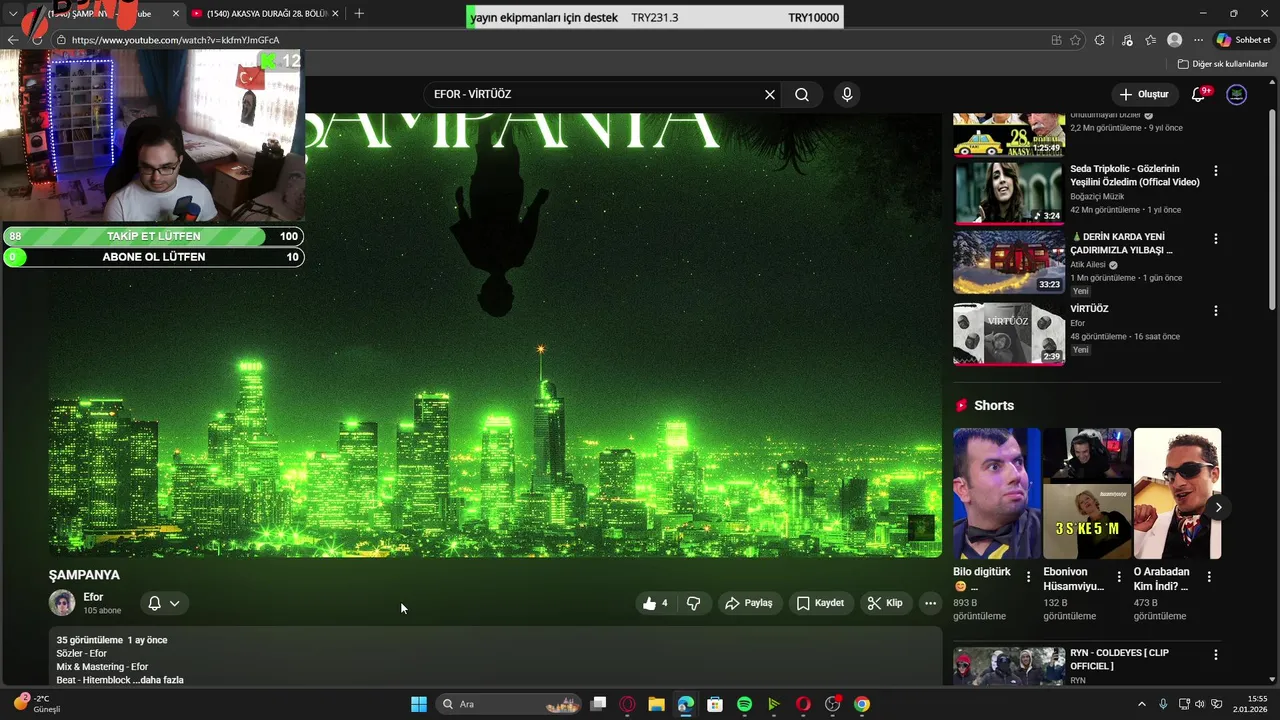1280x720 pixels.
Task: Open Microsoft Store from the taskbar
Action: (715, 704)
